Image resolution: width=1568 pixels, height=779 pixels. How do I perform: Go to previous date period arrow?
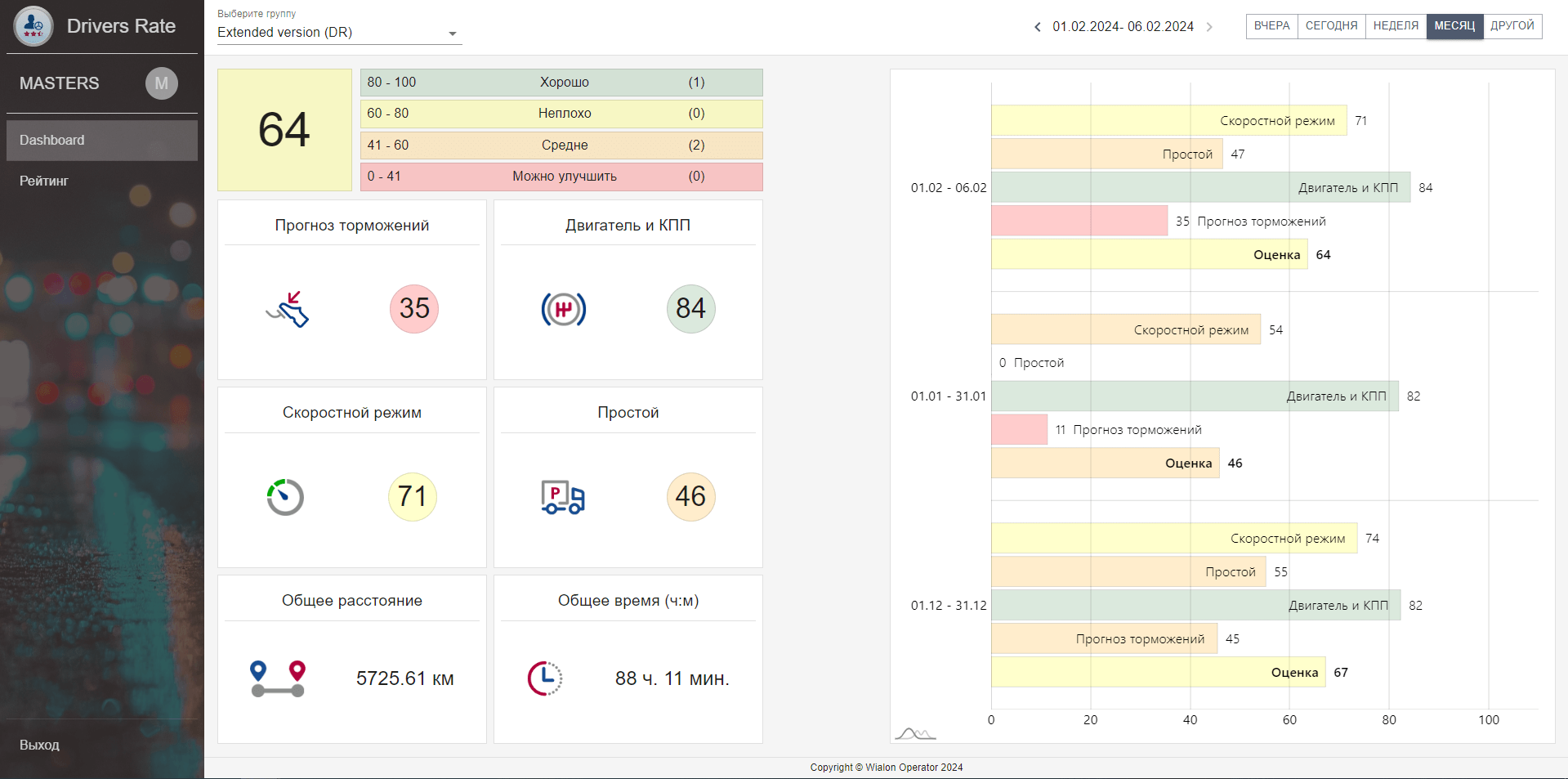[x=1038, y=27]
